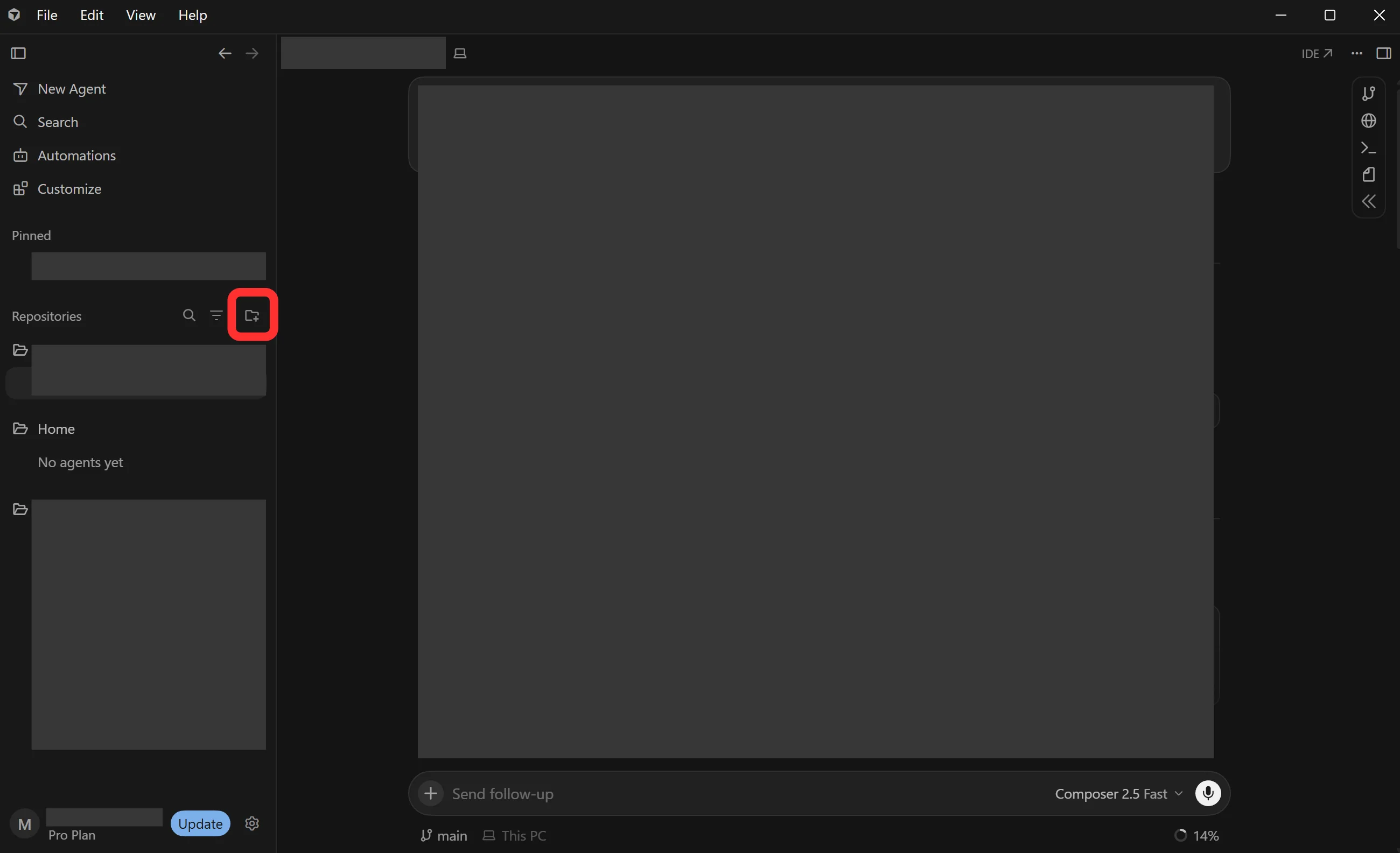
Task: Open the terminal panel icon
Action: (x=1369, y=148)
